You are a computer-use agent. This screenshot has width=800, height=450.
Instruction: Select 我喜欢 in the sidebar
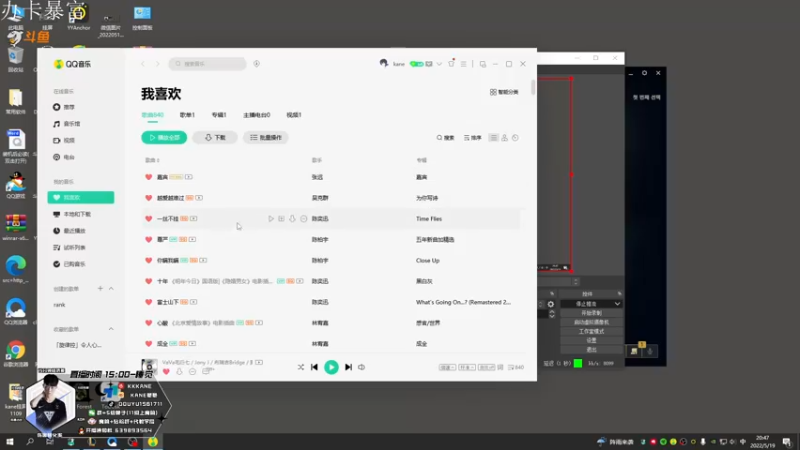coord(81,197)
